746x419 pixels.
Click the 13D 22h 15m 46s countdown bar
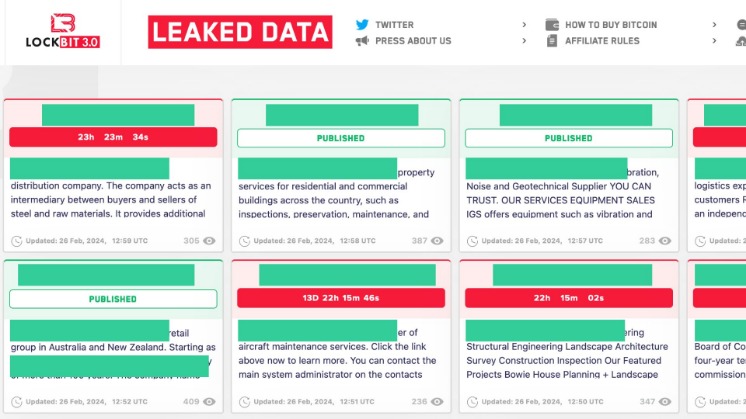[x=341, y=299]
